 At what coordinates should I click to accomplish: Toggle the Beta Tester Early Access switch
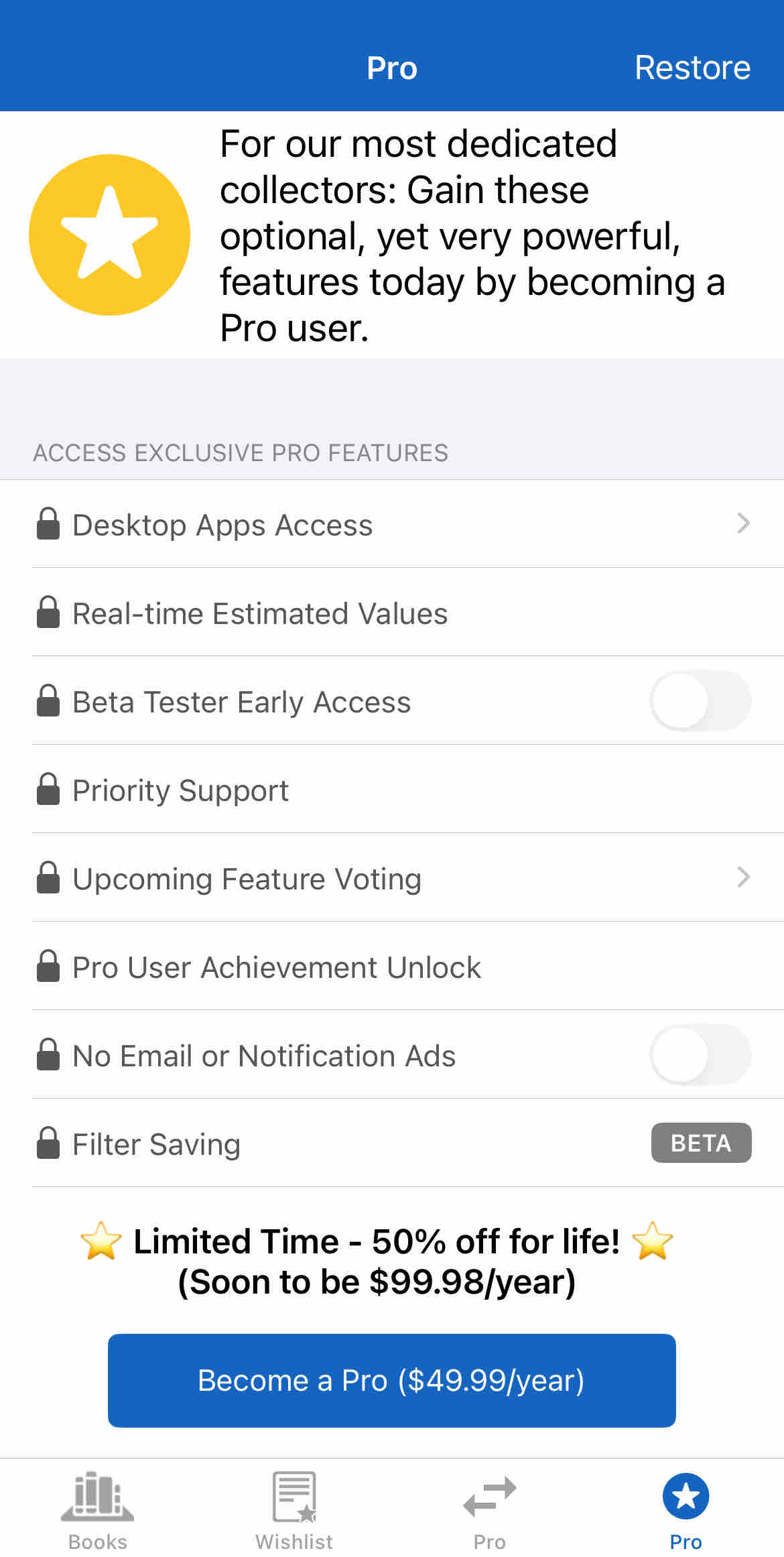(x=700, y=700)
